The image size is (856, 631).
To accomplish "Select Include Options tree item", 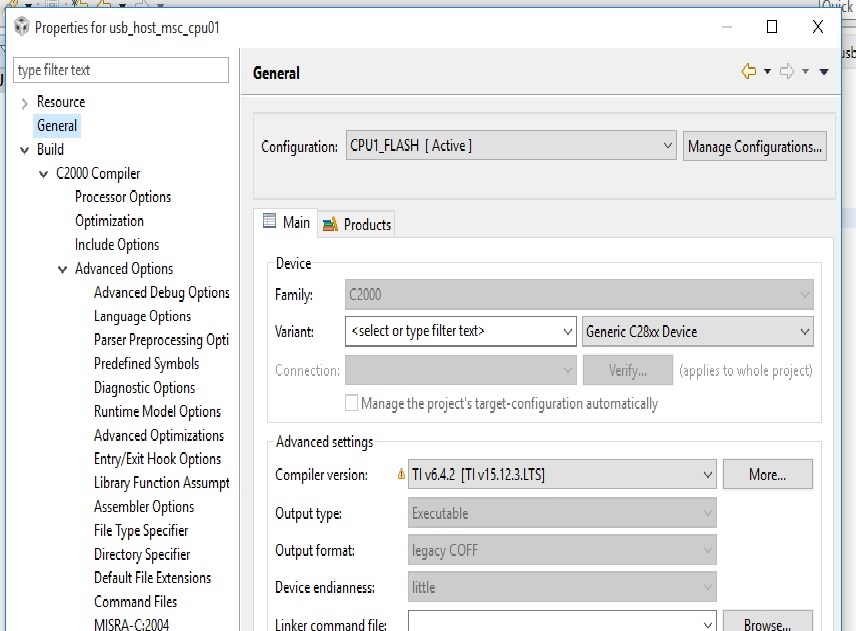I will (x=117, y=245).
